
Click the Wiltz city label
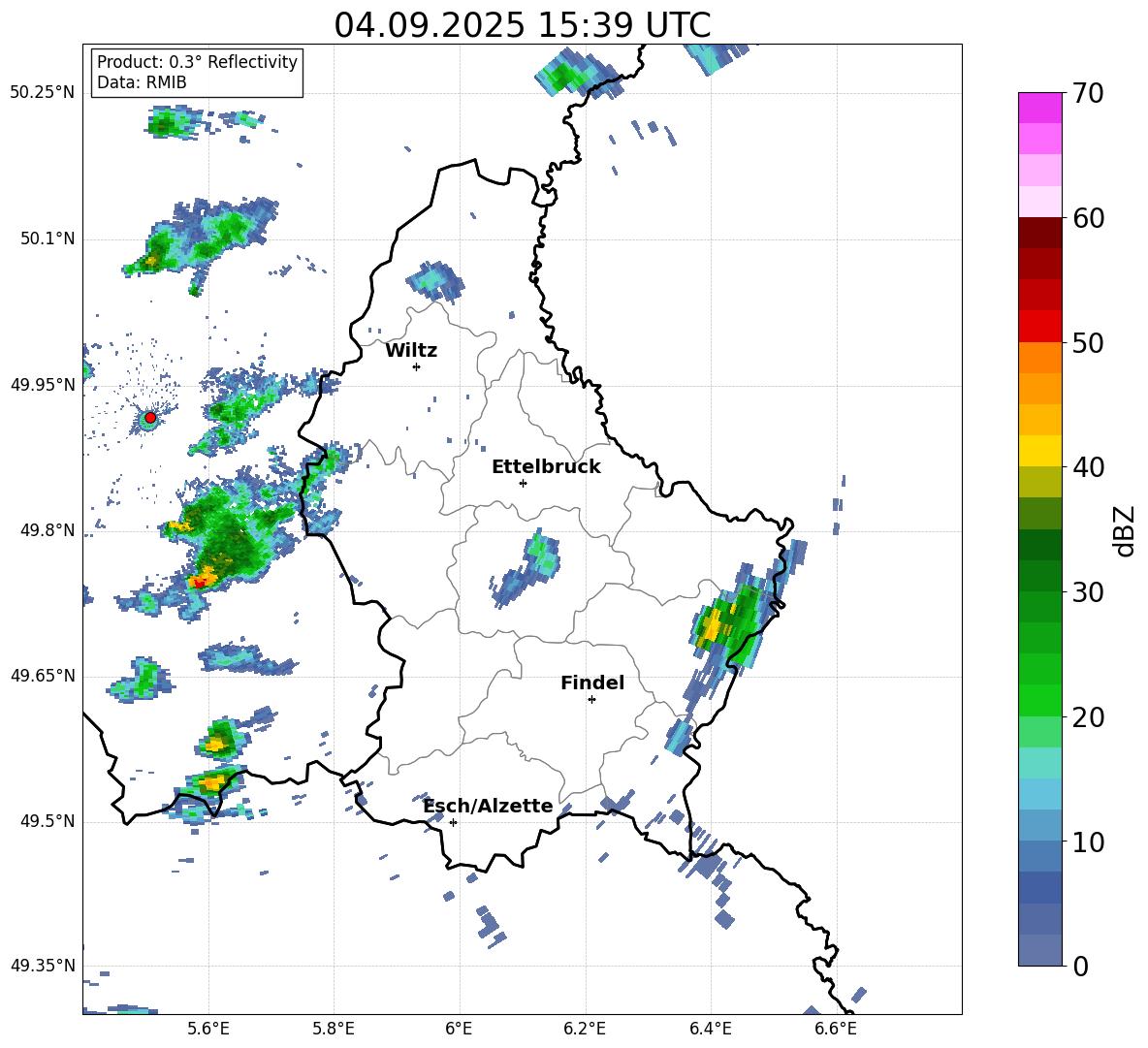[x=411, y=351]
